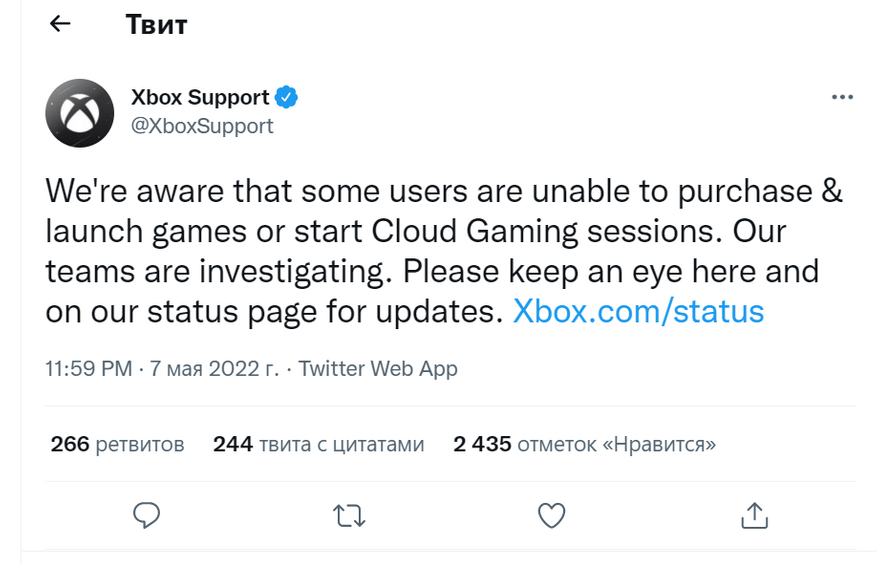Click the date 7 мая 2022 г.
877x565 pixels.
(x=214, y=369)
